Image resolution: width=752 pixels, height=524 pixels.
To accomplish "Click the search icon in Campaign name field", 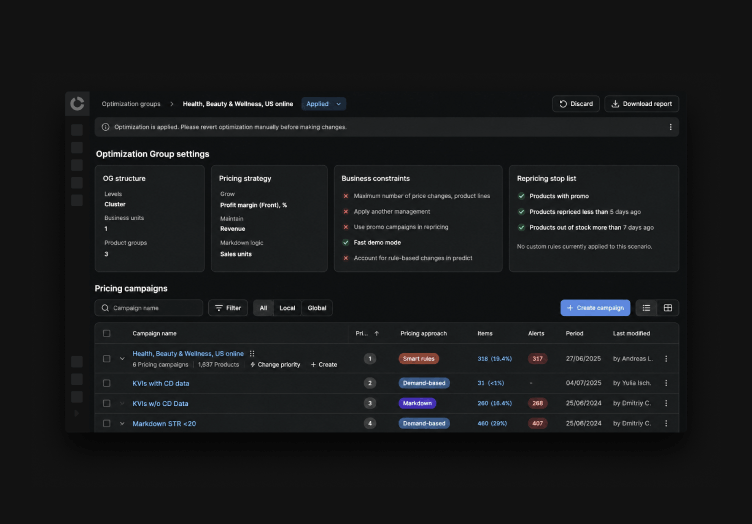I will pyautogui.click(x=105, y=308).
